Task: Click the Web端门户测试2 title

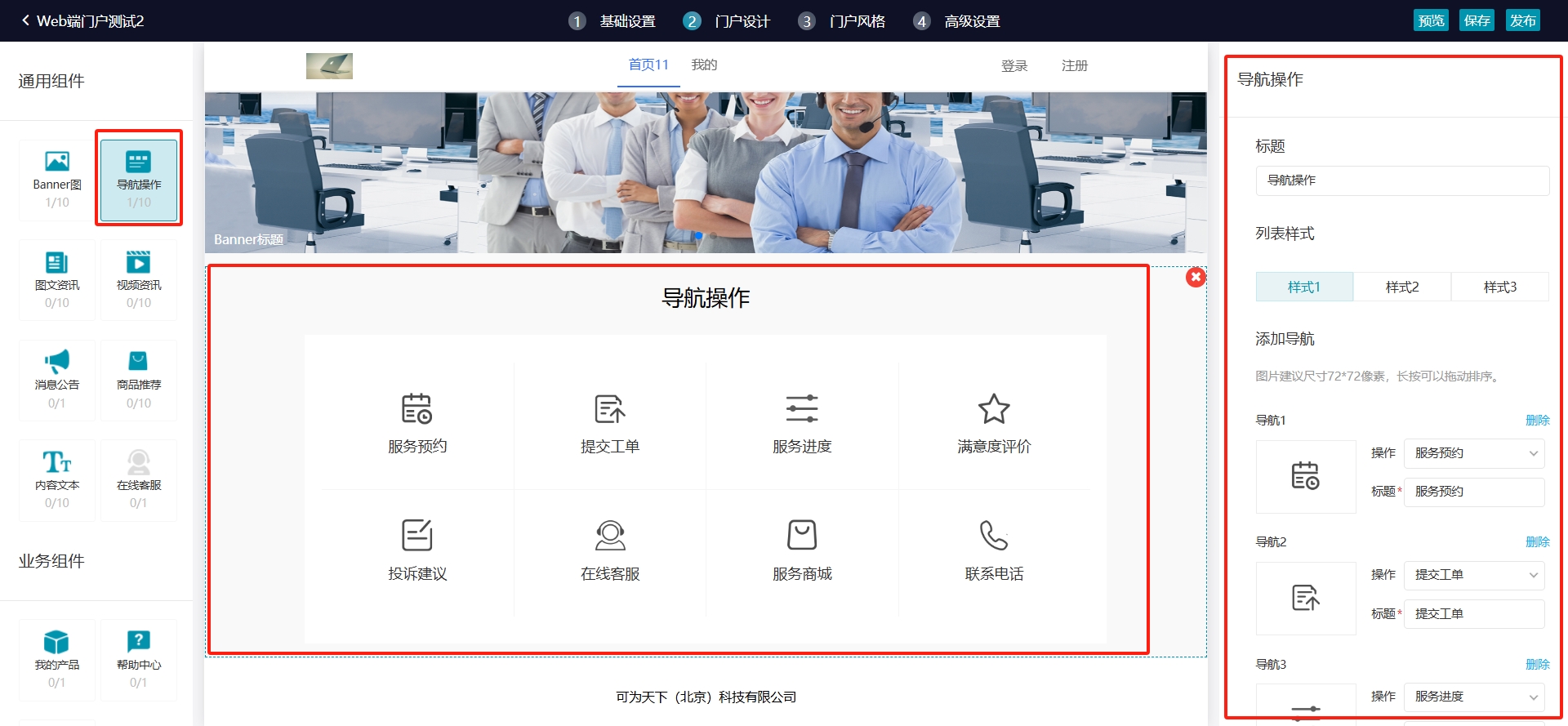Action: coord(90,21)
